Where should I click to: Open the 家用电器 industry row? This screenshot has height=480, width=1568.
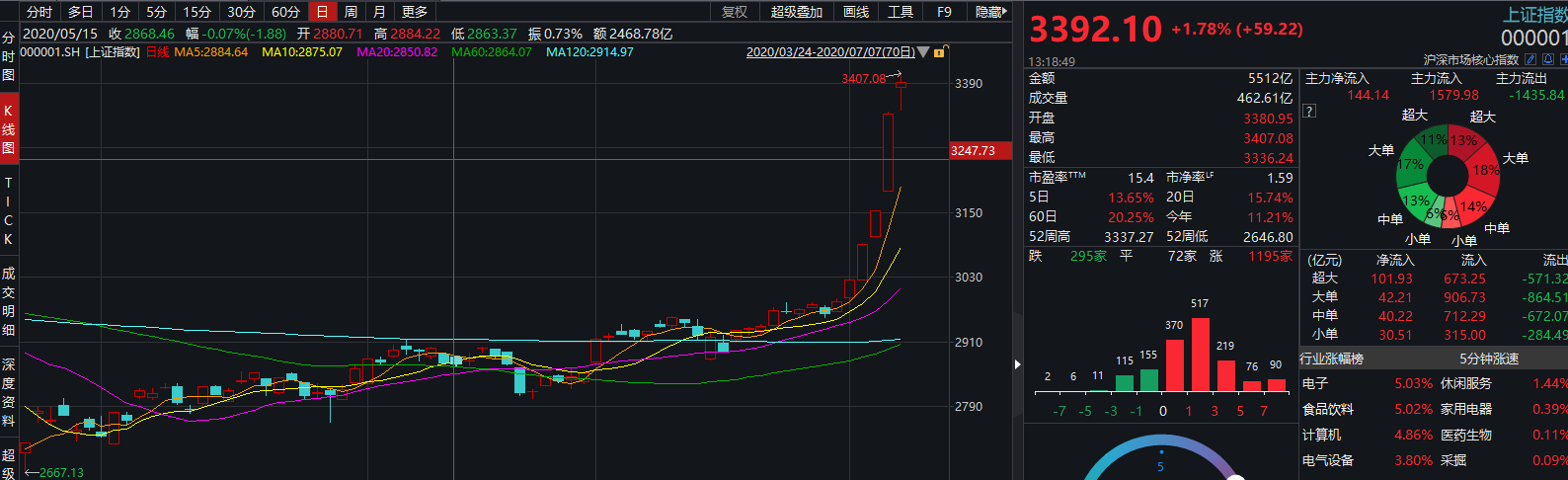point(1503,409)
